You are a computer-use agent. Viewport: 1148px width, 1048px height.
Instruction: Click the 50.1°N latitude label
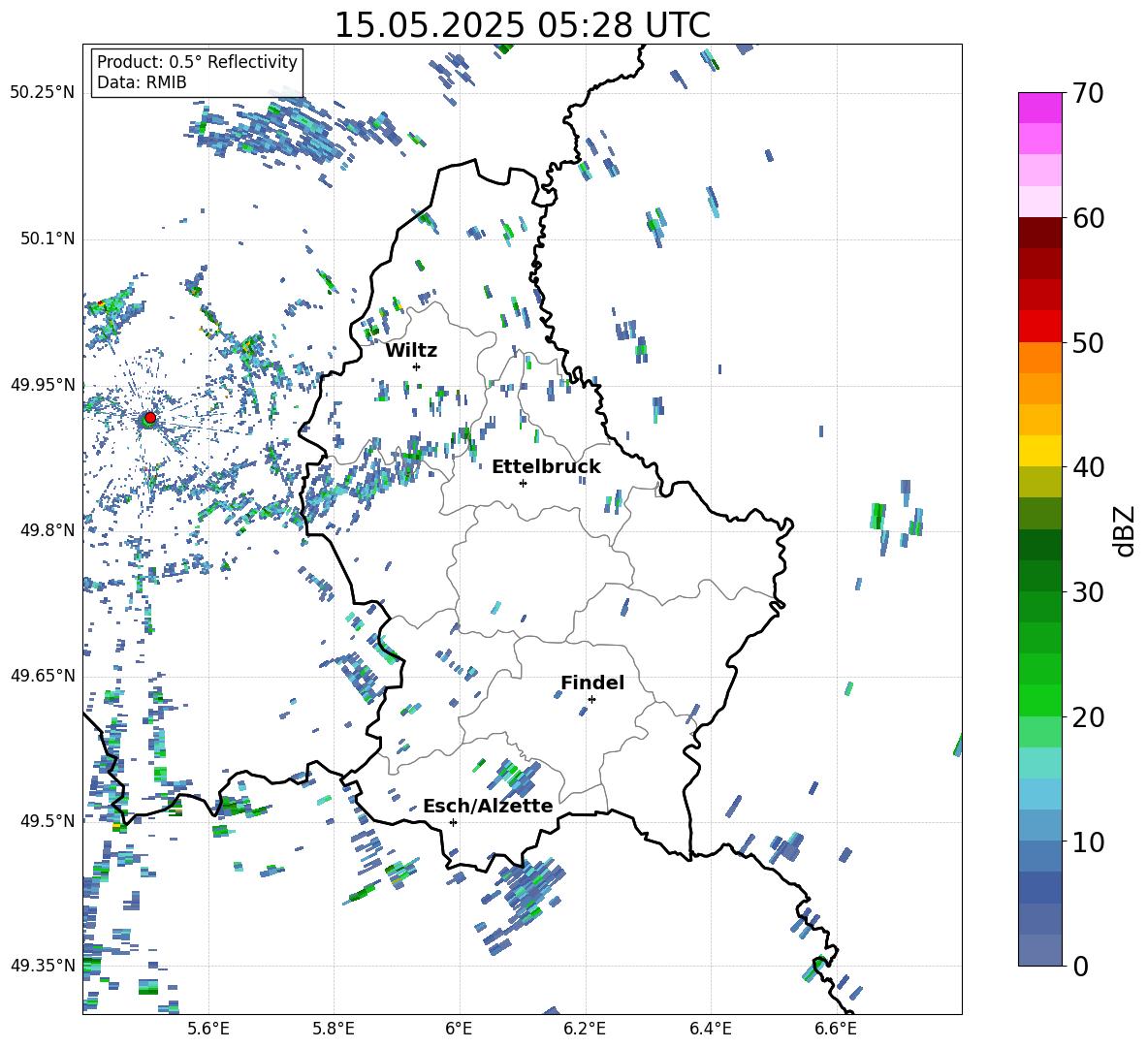pyautogui.click(x=48, y=238)
